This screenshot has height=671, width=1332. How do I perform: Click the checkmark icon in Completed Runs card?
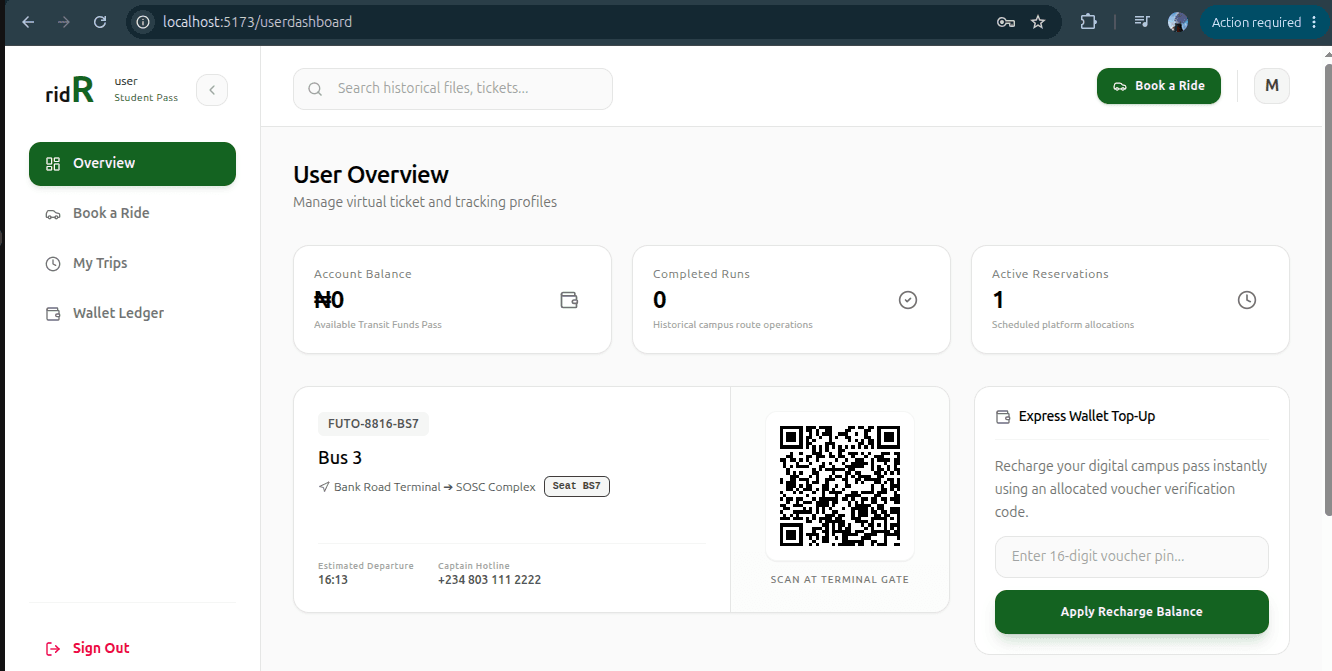[908, 300]
